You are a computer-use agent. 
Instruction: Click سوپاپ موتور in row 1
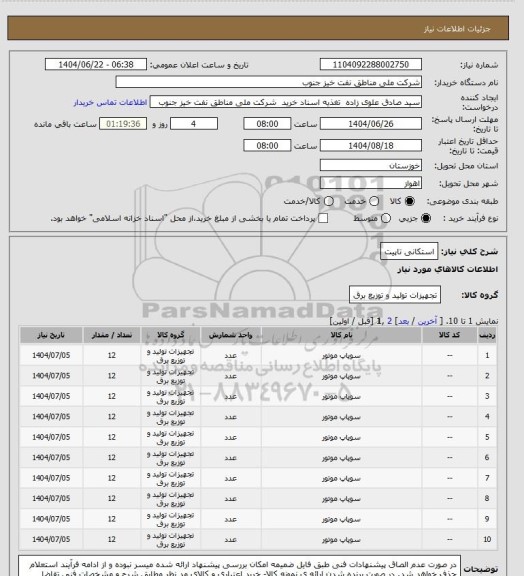[341, 356]
